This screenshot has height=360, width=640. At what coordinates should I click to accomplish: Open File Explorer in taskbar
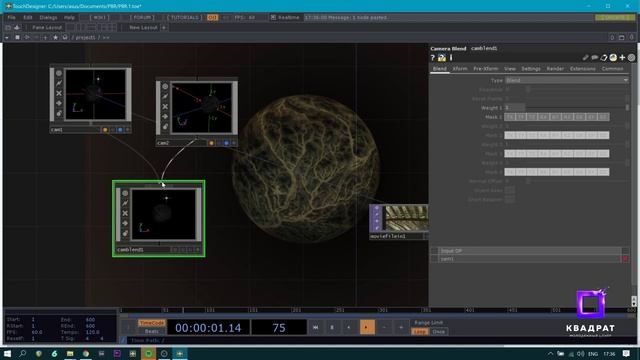70,353
